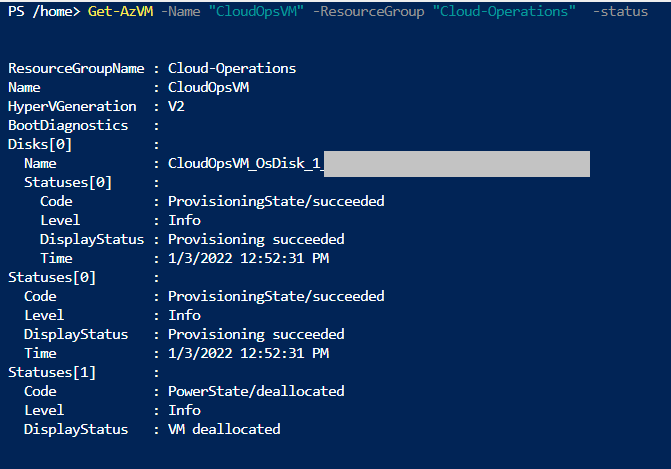Click the disk status time 1/3/2022 12:52:31 PM
The image size is (671, 469).
(248, 258)
